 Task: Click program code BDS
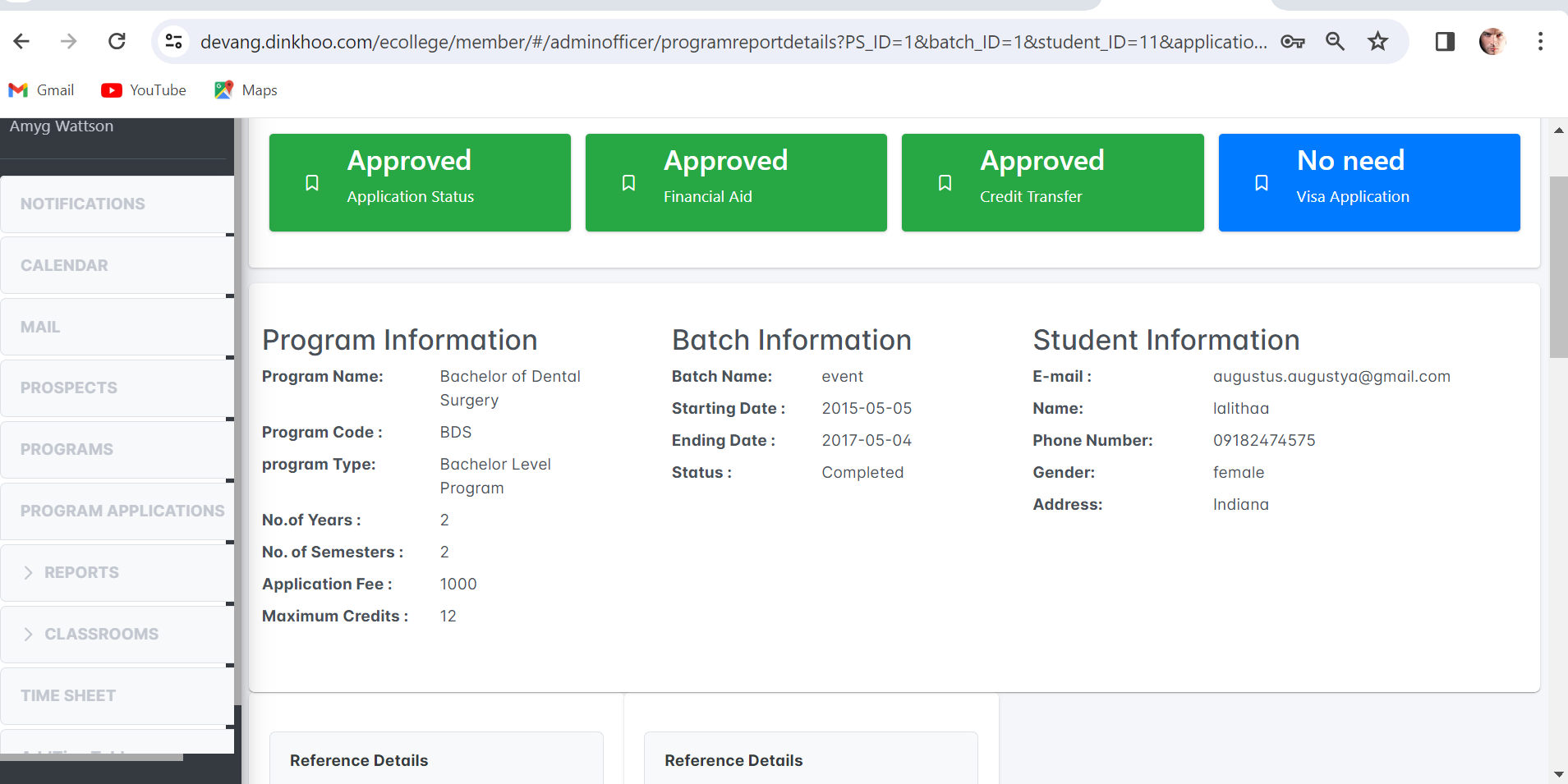(x=456, y=432)
